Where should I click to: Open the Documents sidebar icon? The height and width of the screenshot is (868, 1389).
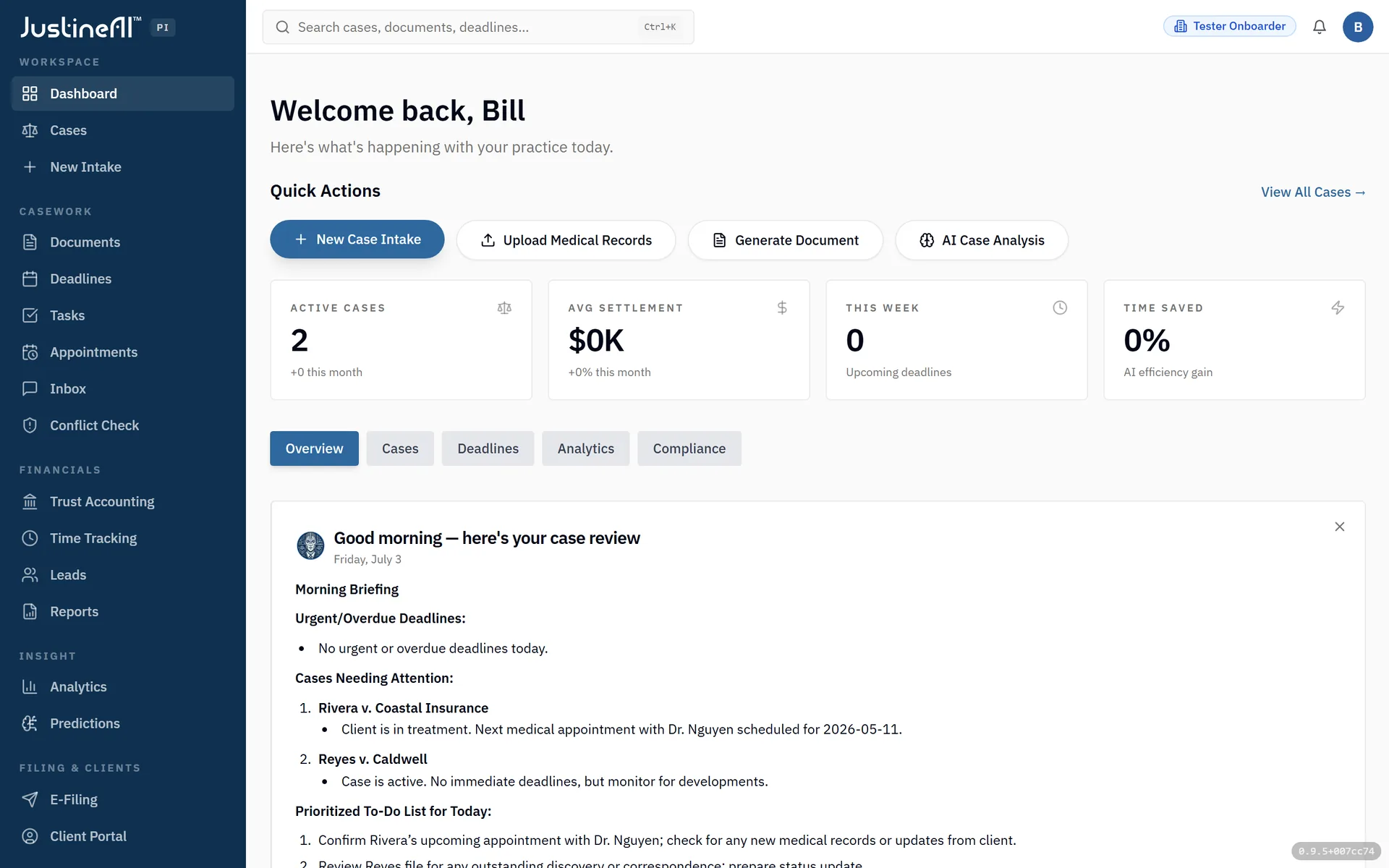[x=30, y=242]
